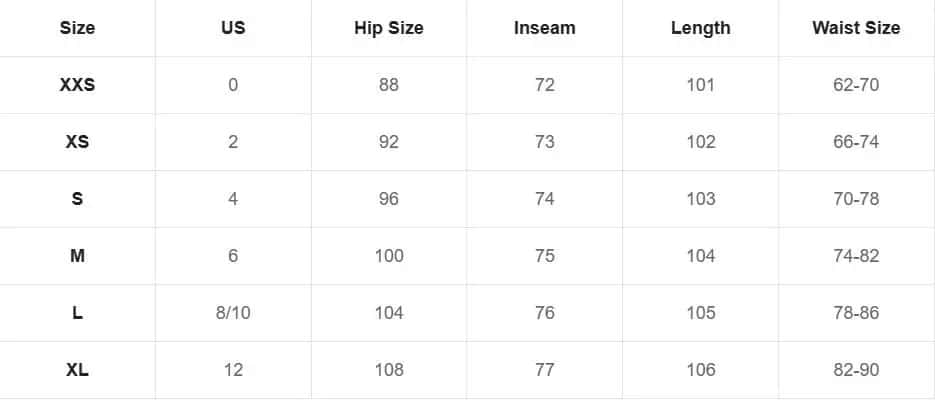Image resolution: width=935 pixels, height=402 pixels.
Task: Click the Length column header
Action: [x=701, y=28]
